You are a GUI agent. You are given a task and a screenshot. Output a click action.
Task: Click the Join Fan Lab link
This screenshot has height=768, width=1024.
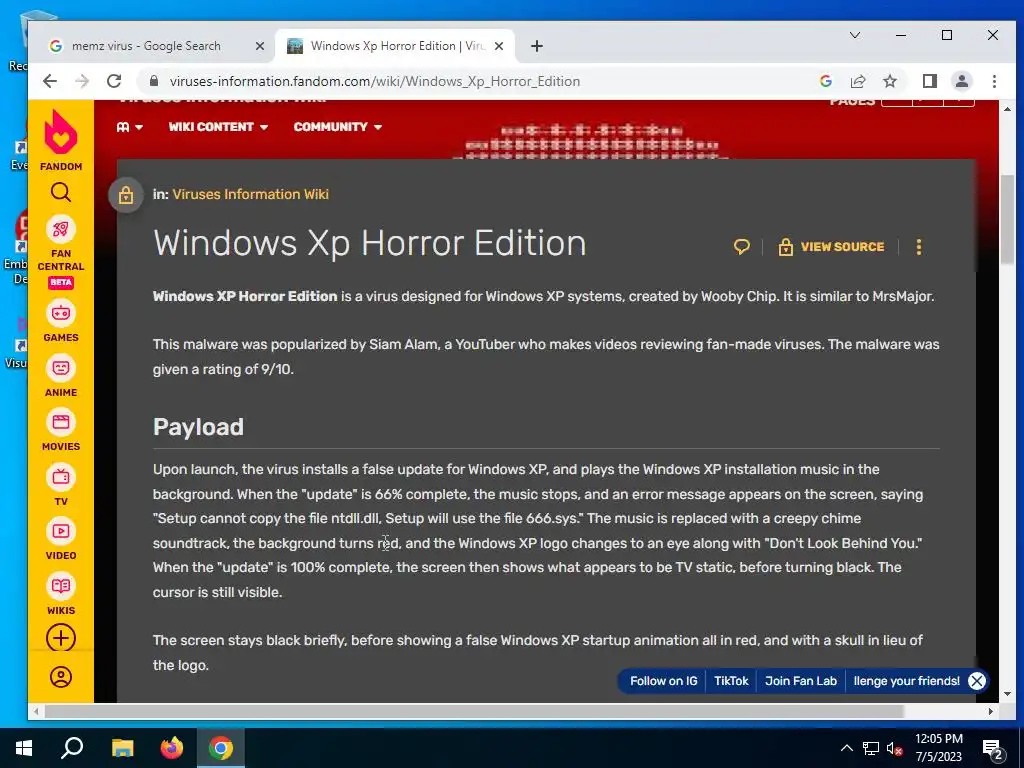coord(801,680)
